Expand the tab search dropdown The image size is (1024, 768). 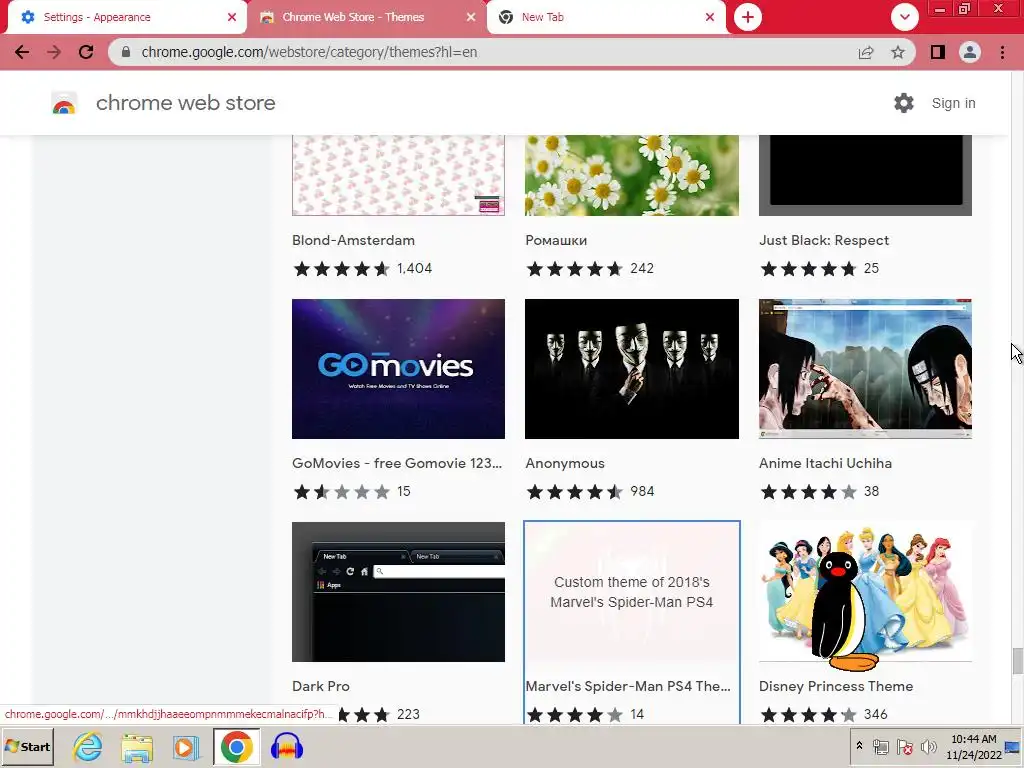(904, 17)
